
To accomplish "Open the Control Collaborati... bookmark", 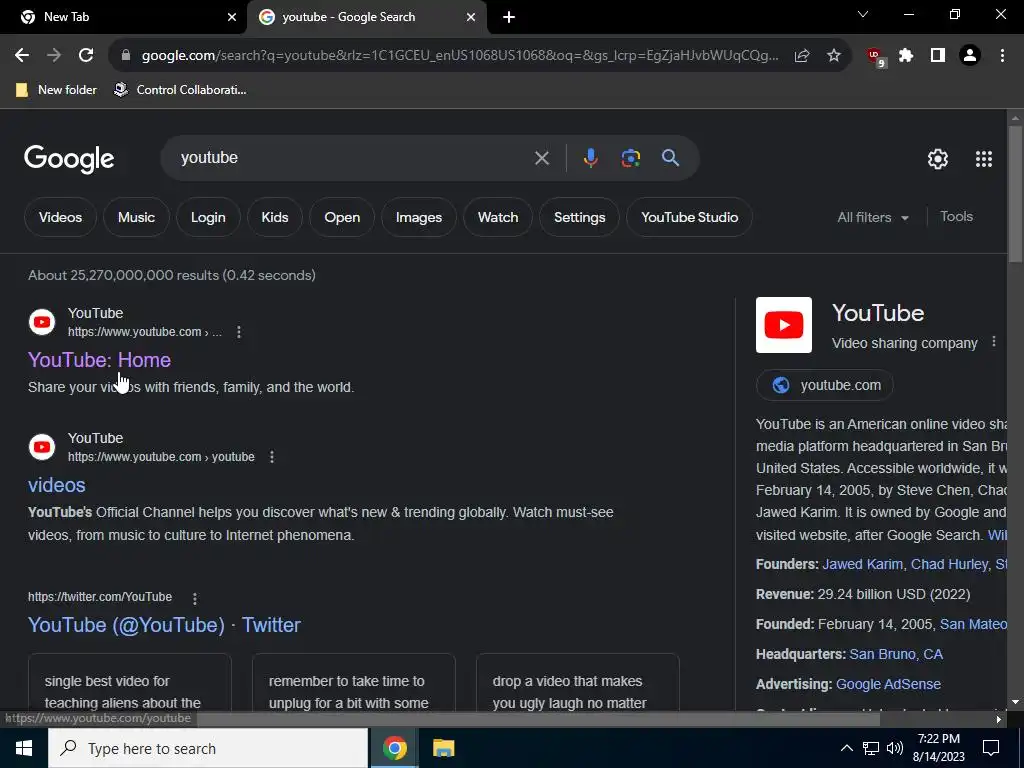I will click(x=180, y=90).
